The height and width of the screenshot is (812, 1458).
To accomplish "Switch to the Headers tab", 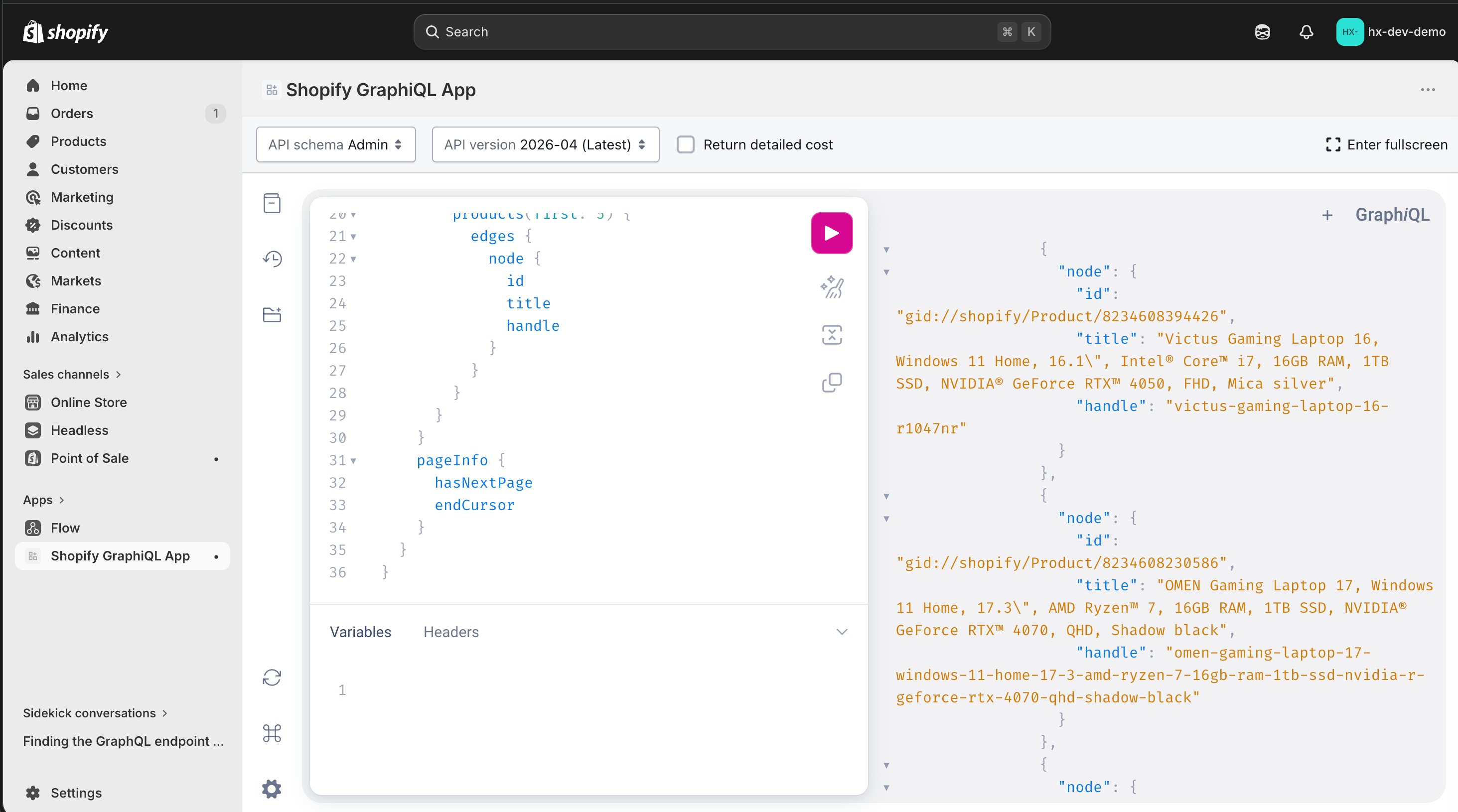I will click(x=450, y=632).
